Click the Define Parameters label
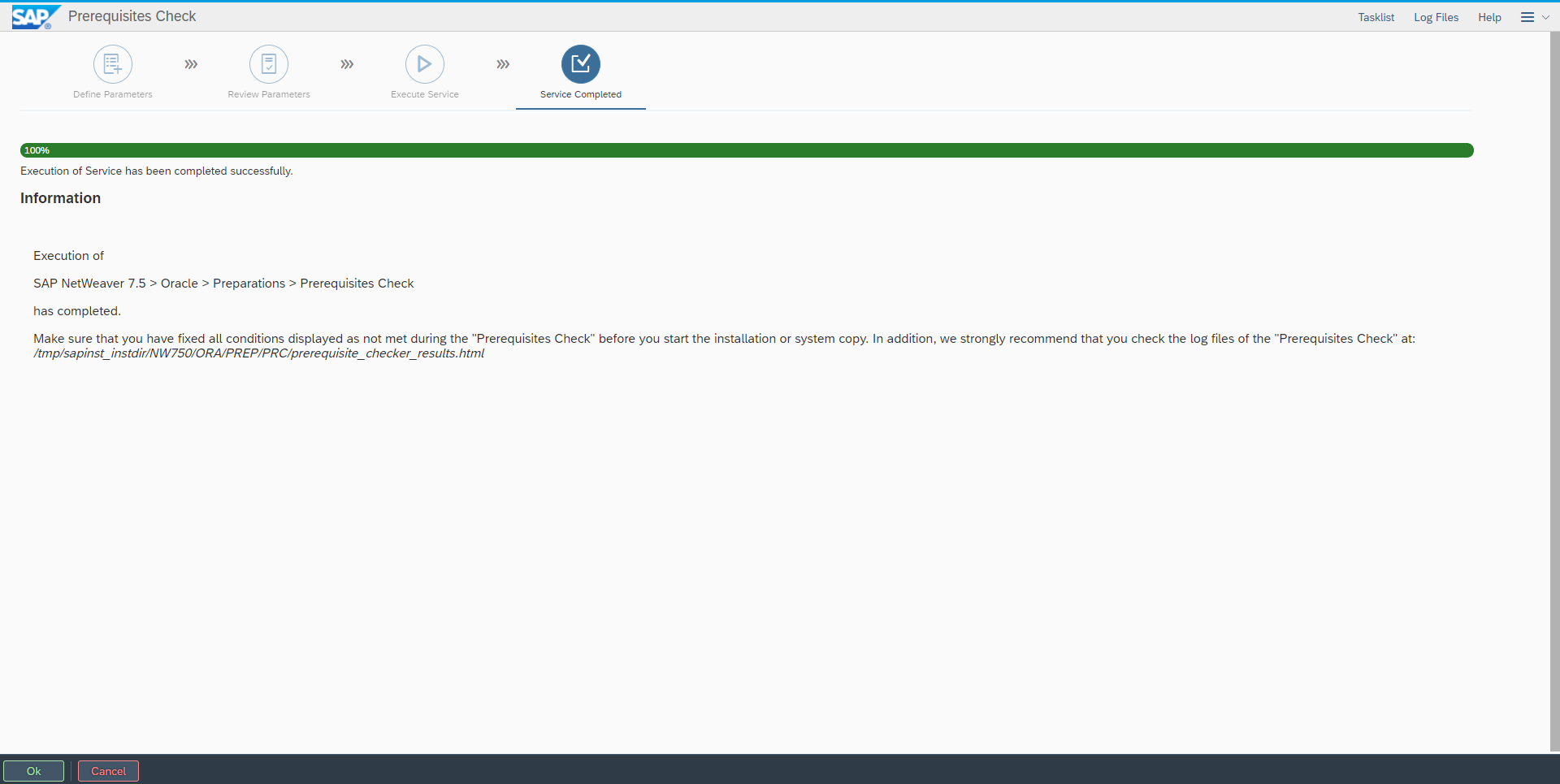 [x=113, y=94]
